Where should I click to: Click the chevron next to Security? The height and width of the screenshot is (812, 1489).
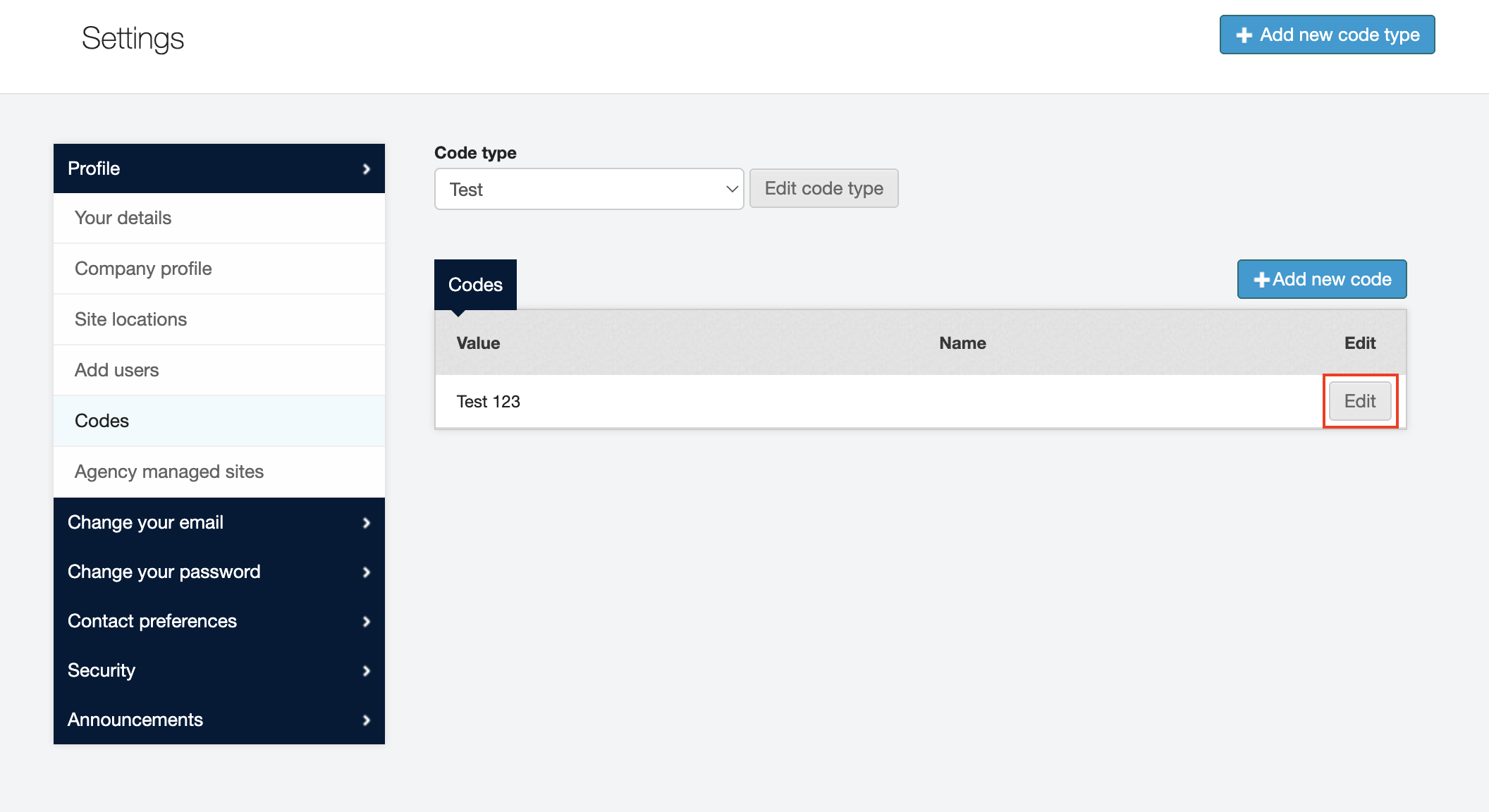tap(366, 671)
